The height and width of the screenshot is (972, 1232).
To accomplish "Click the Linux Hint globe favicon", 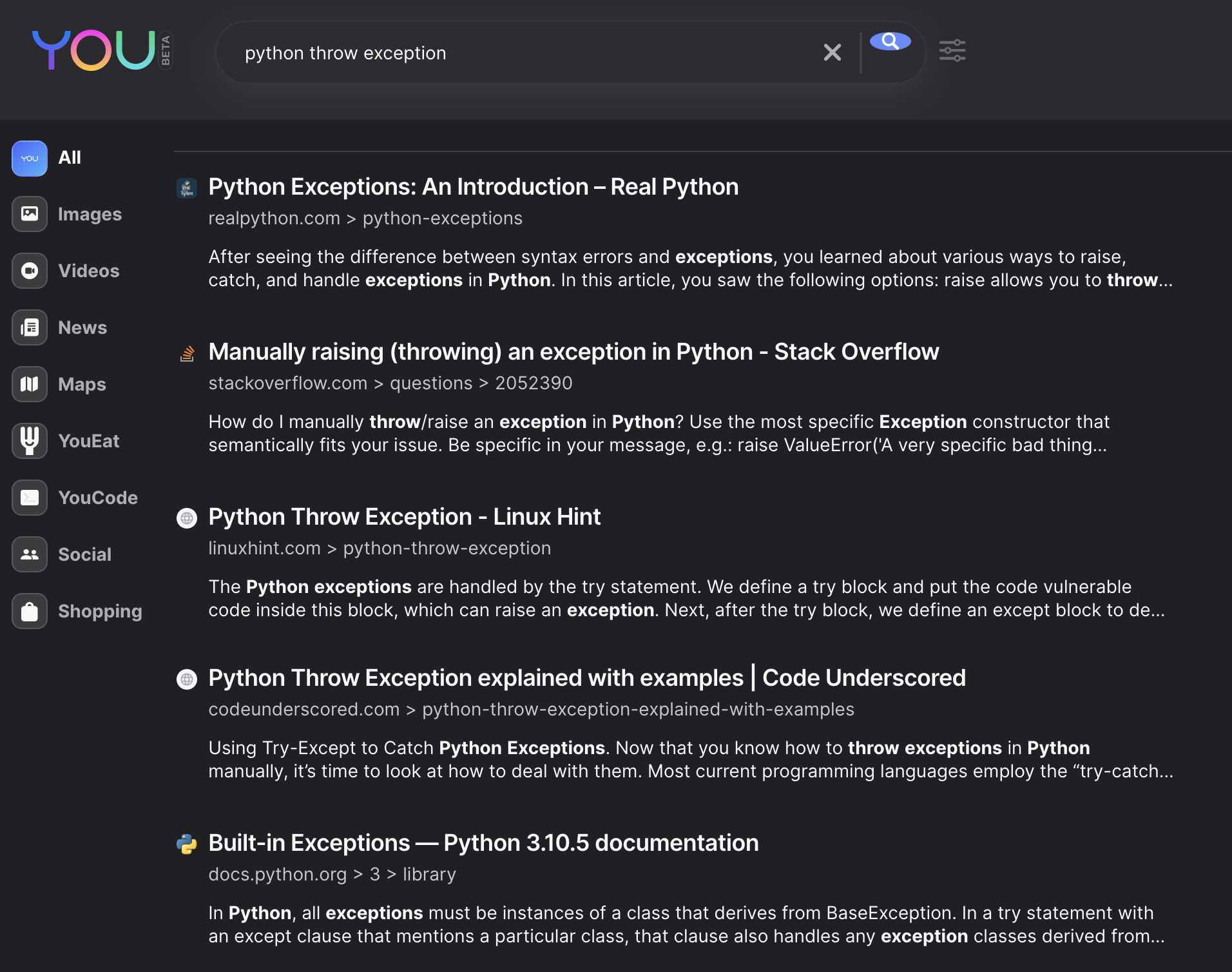I will [187, 518].
